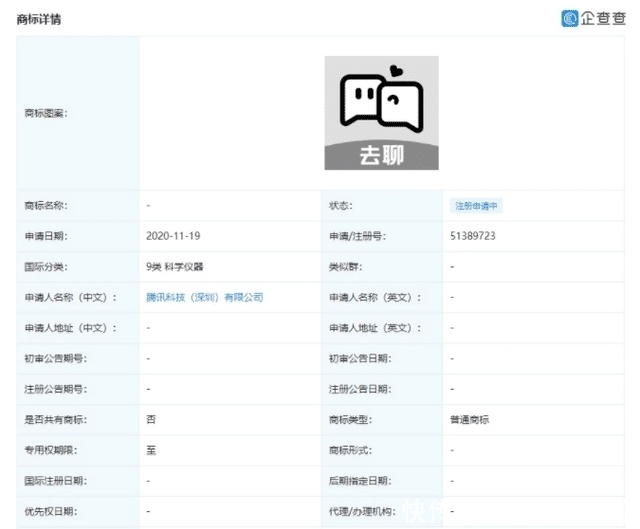Select registration number 51389723
This screenshot has height=529, width=640.
point(473,236)
